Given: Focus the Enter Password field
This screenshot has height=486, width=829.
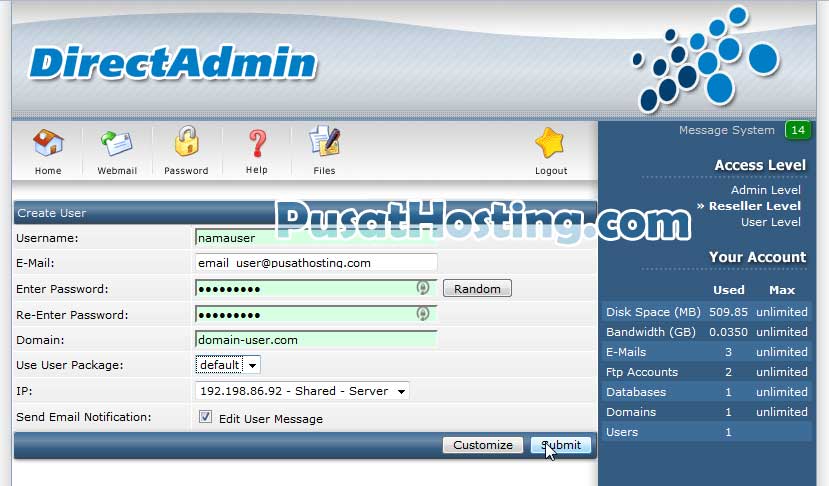Looking at the screenshot, I should point(316,289).
